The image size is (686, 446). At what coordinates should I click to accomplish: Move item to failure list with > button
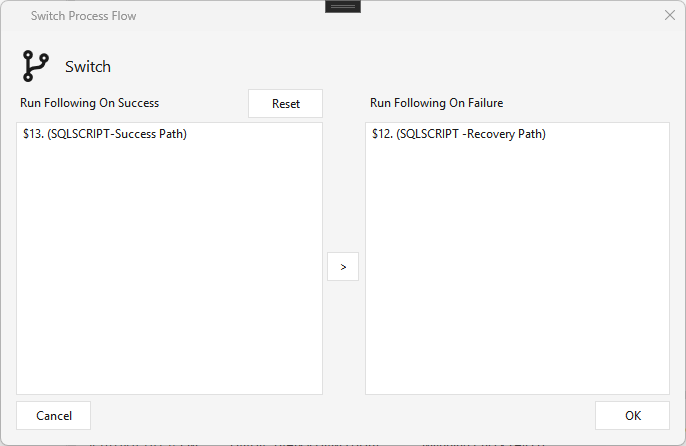tap(343, 267)
